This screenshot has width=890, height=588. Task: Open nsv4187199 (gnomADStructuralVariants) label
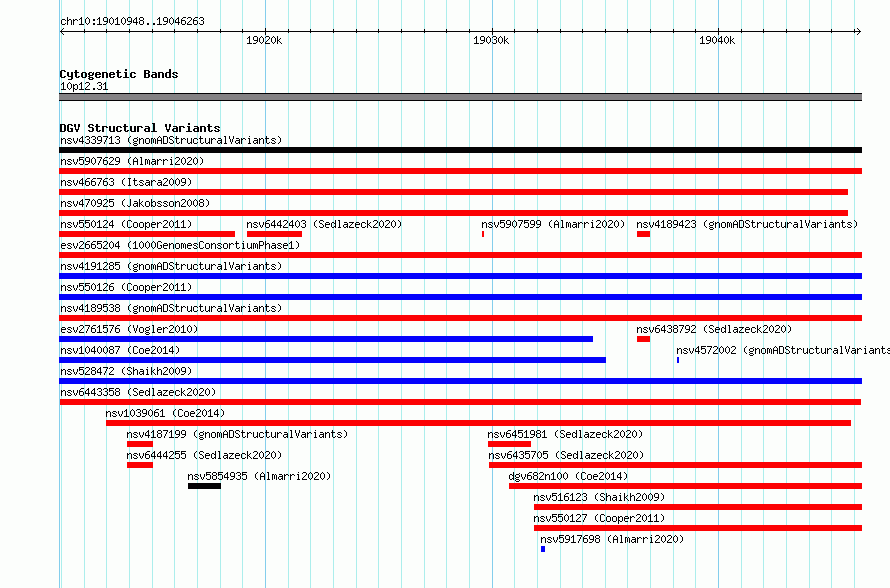(237, 434)
